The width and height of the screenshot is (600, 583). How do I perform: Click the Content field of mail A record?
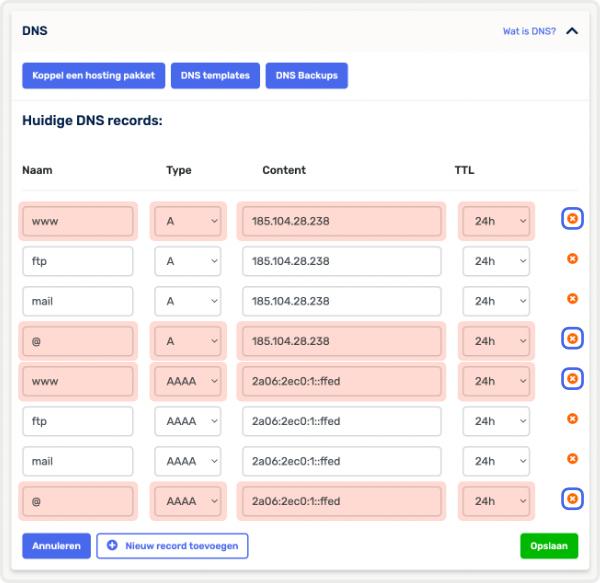[x=341, y=301]
